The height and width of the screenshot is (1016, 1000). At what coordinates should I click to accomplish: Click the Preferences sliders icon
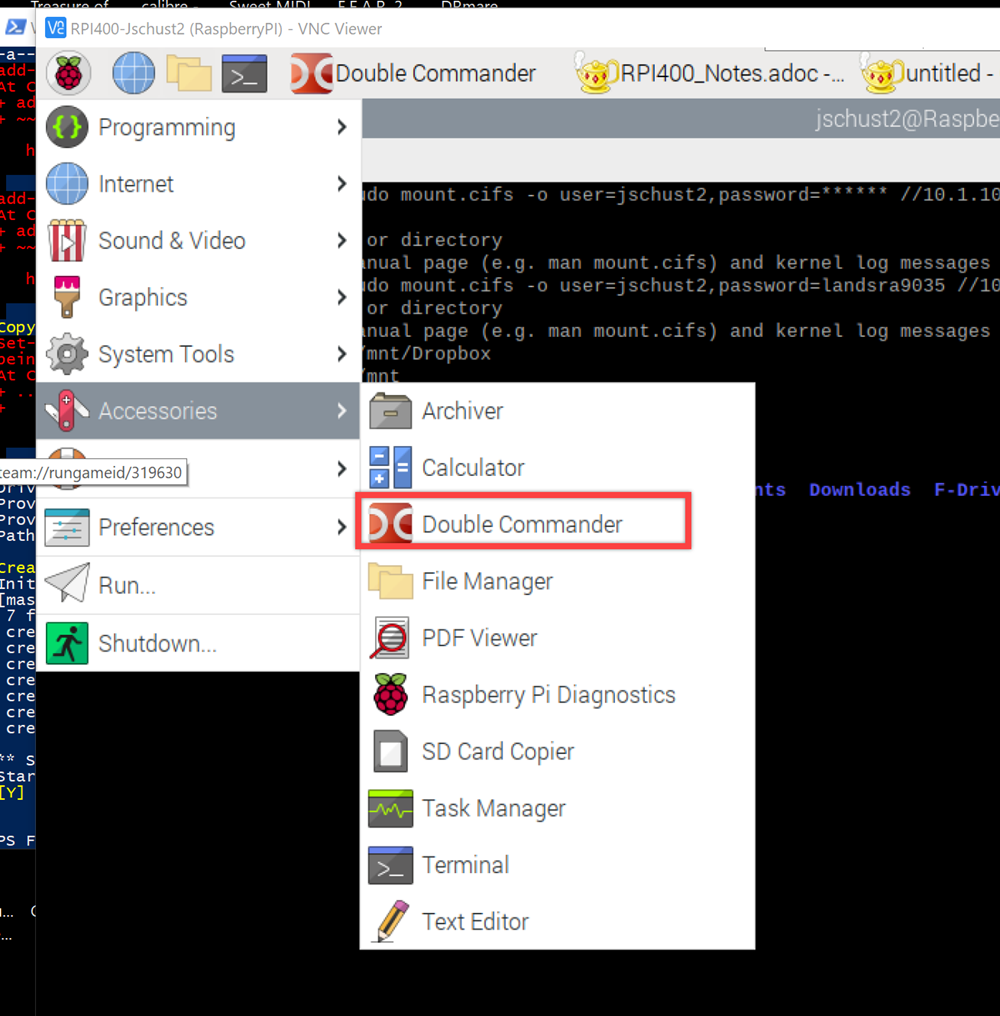click(67, 527)
